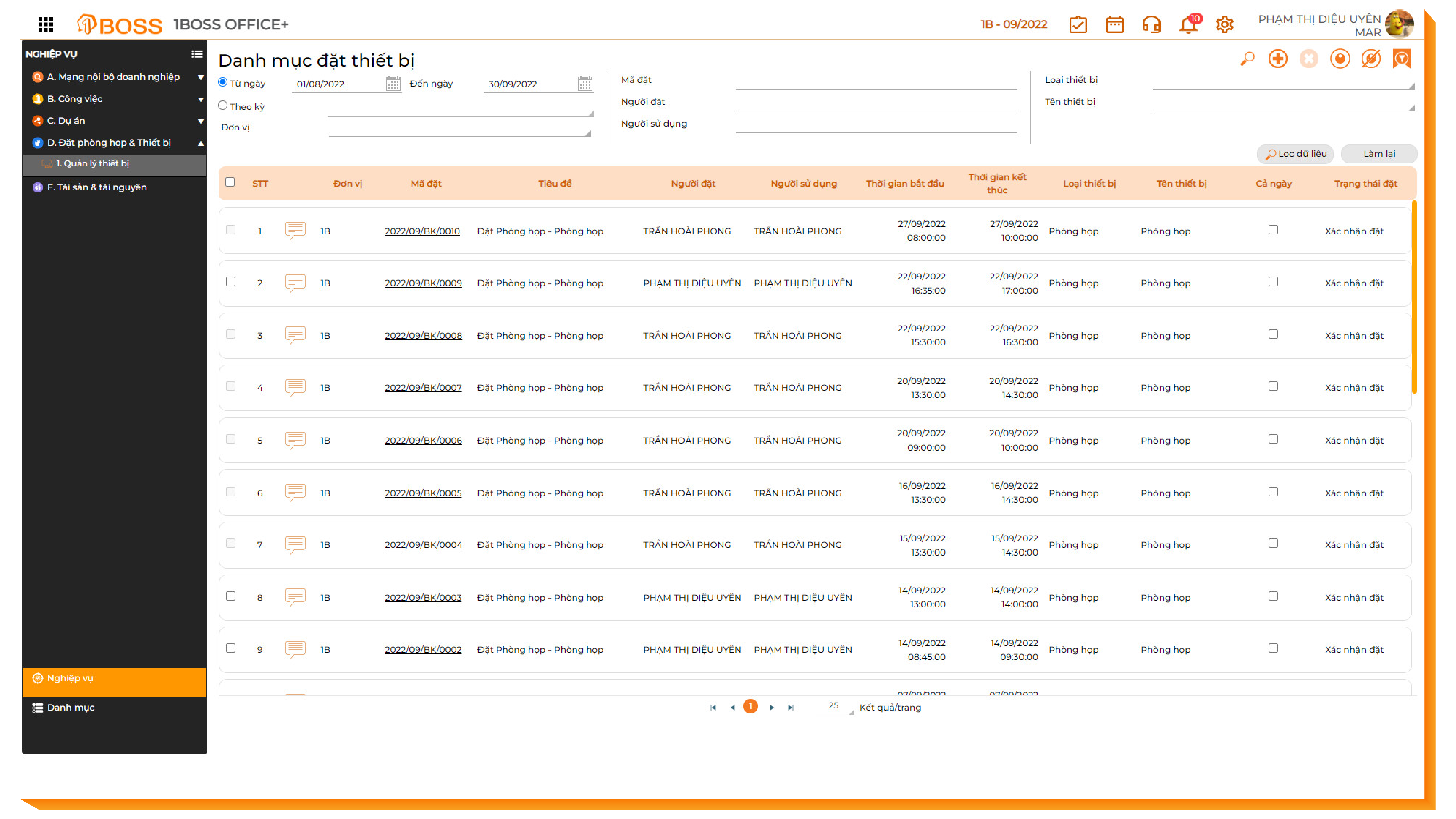The height and width of the screenshot is (819, 1456).
Task: Open the apps grid menu icon
Action: [x=46, y=24]
